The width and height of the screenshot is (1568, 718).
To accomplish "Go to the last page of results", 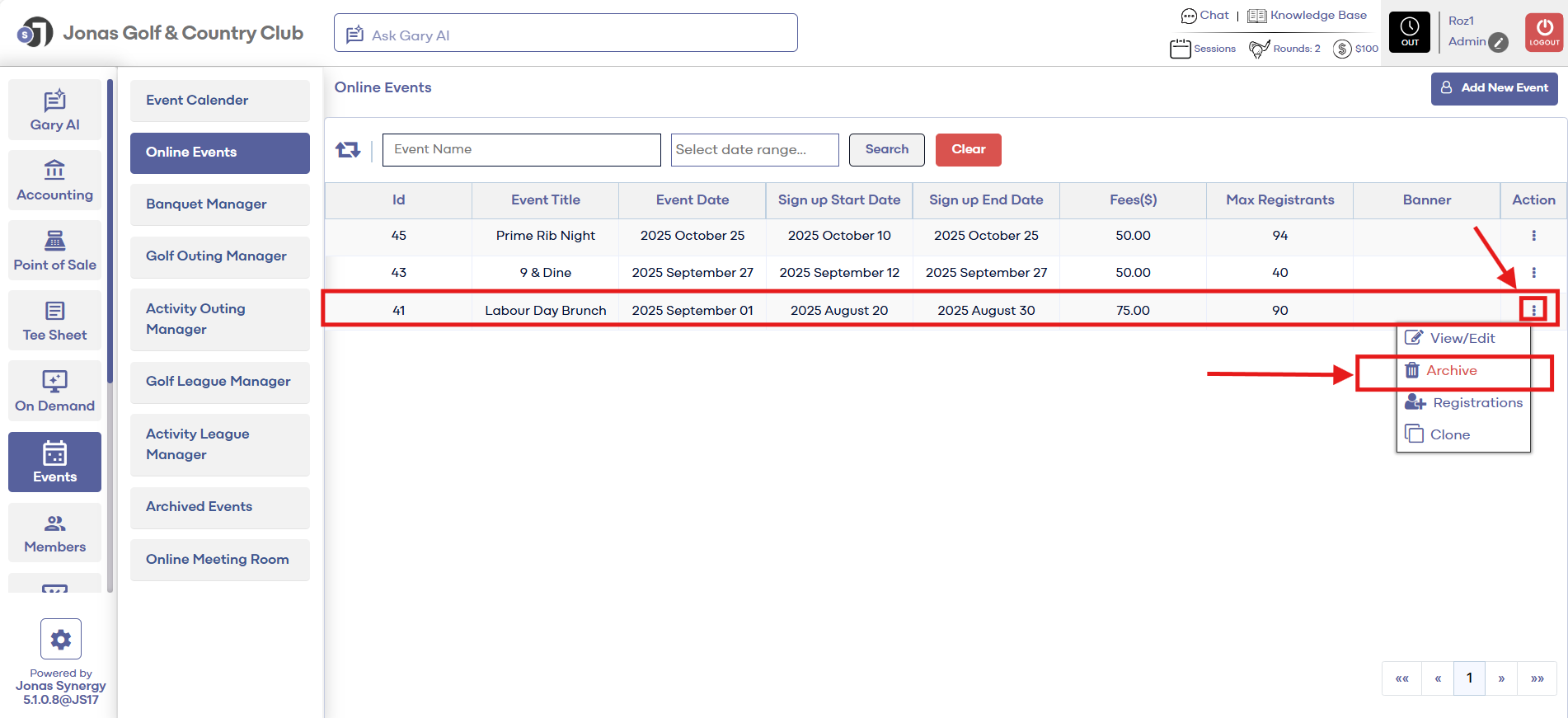I will pos(1537,678).
